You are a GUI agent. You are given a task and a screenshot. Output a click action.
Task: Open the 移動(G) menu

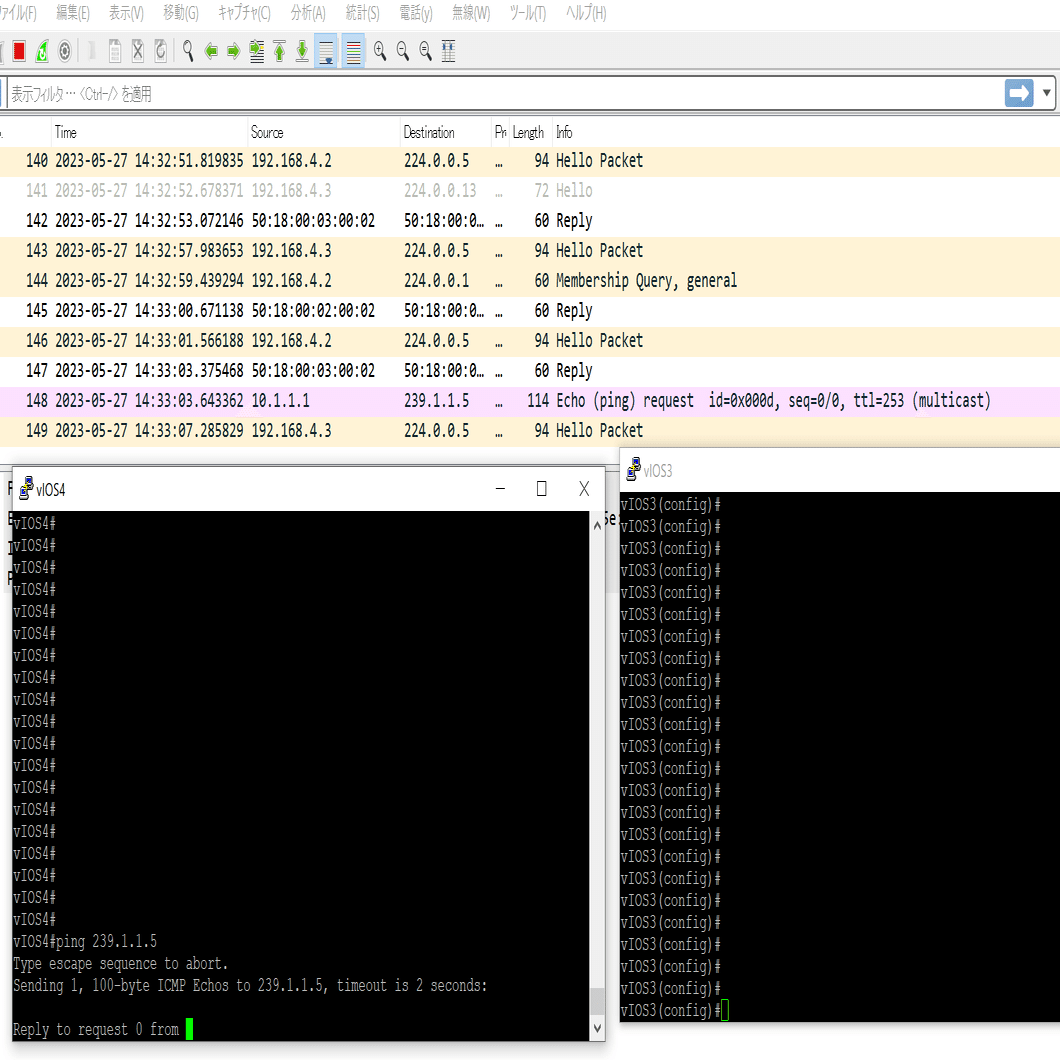coord(180,13)
